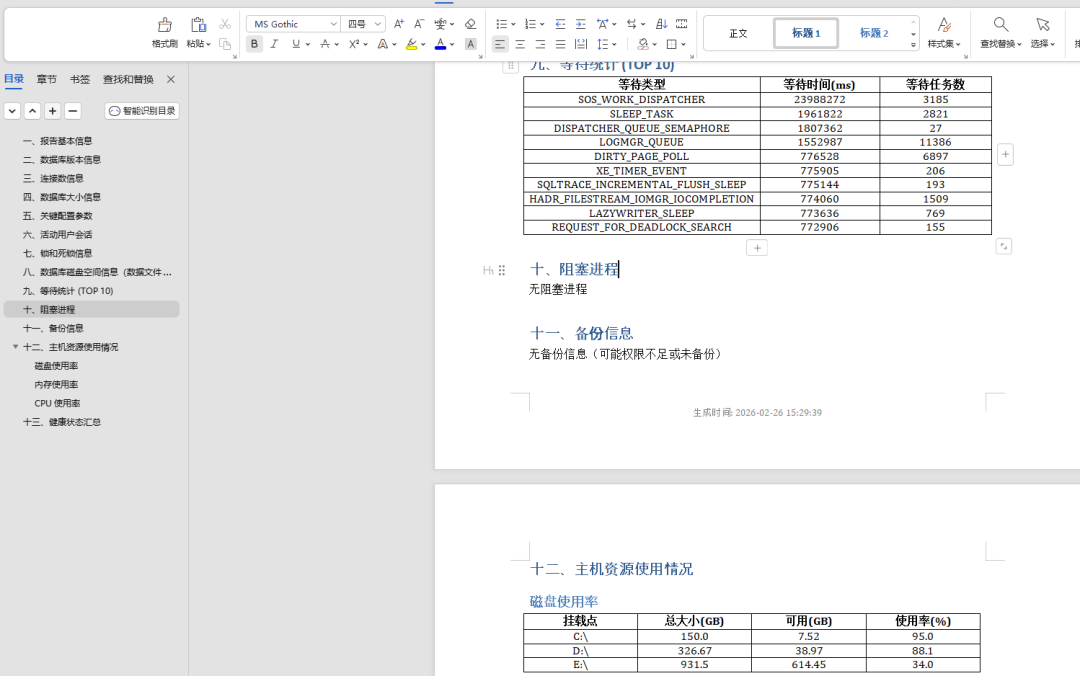Open paste options dropdown arrow

pyautogui.click(x=208, y=44)
